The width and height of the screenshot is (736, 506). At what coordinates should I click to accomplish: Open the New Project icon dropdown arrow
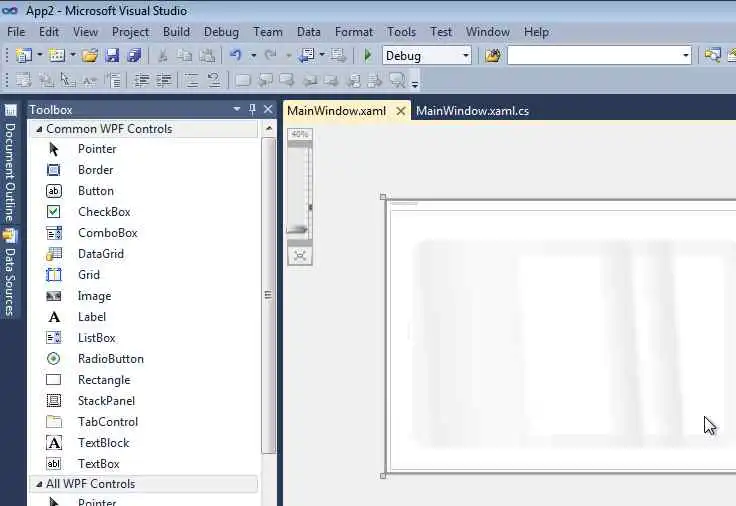[x=39, y=55]
